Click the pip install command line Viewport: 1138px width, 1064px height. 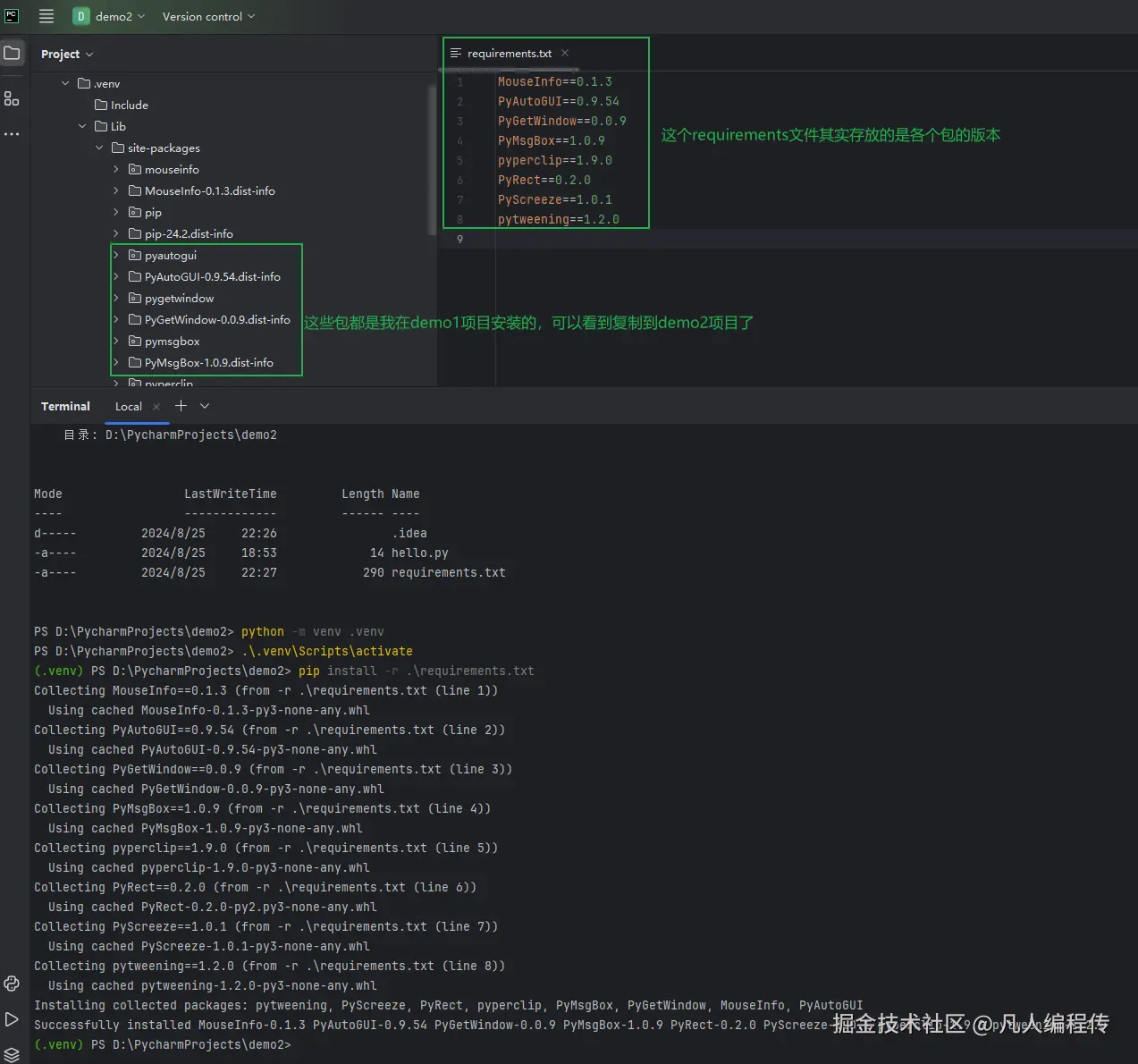(417, 671)
